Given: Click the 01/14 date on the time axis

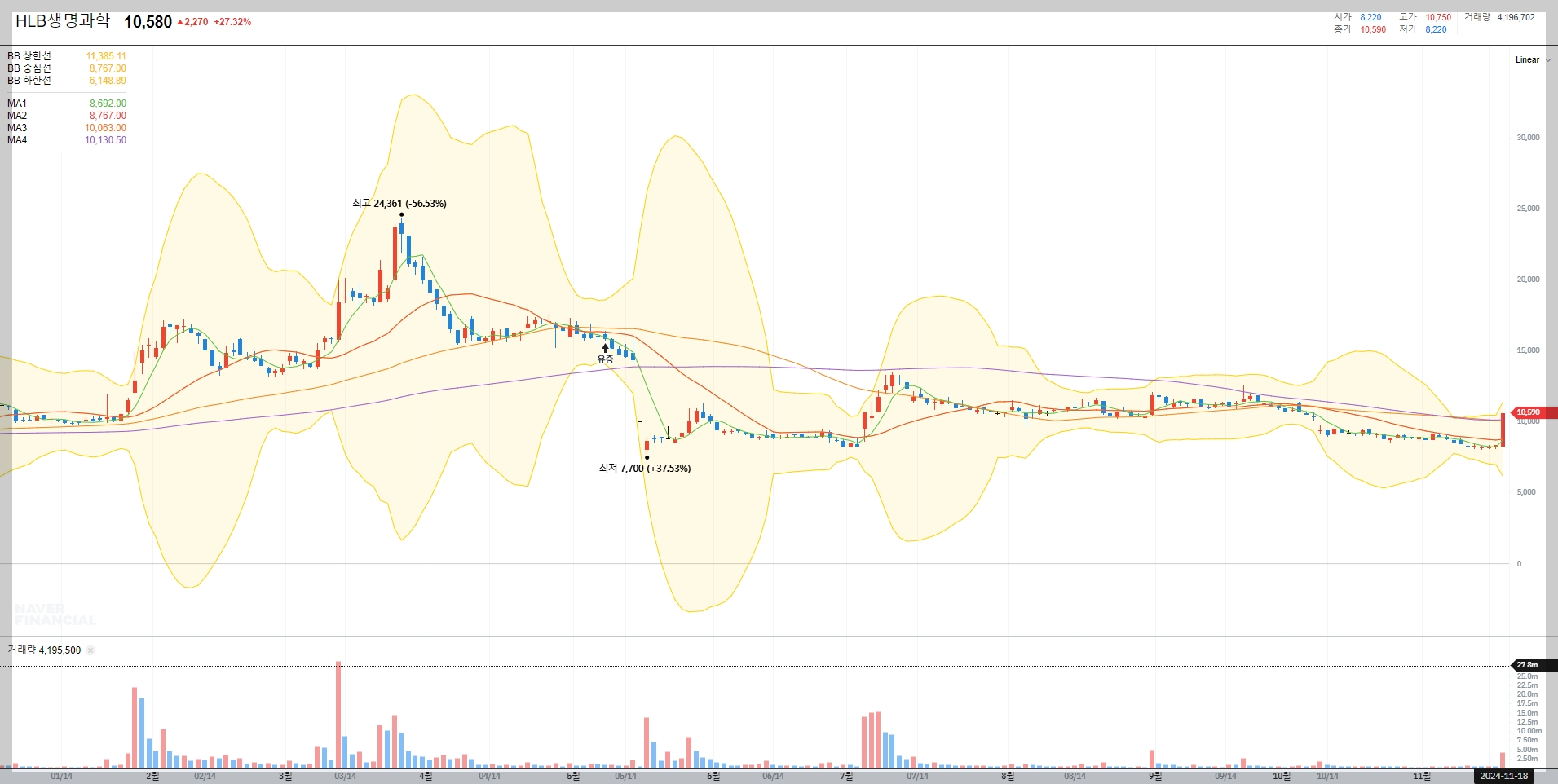Looking at the screenshot, I should [61, 776].
